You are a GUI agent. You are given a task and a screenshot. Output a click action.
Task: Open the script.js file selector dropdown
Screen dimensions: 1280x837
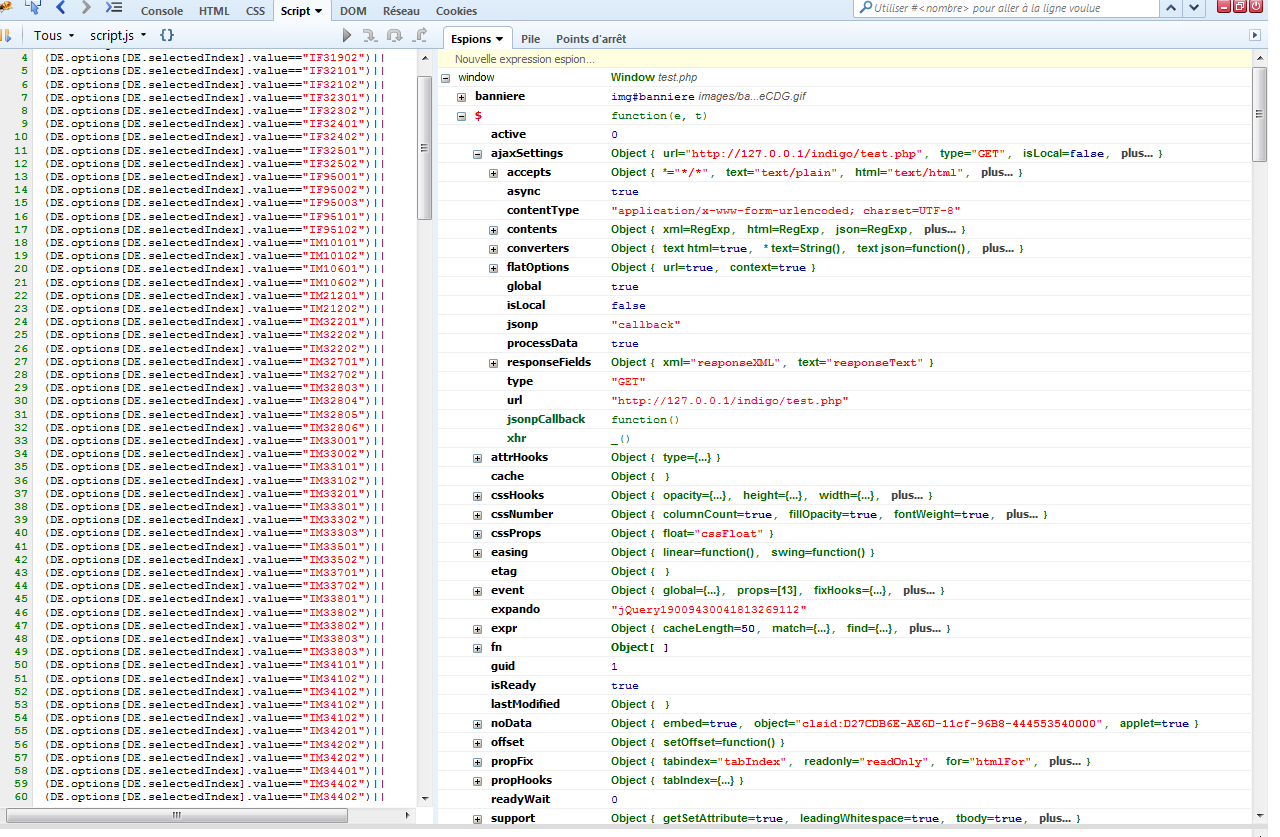coord(118,35)
